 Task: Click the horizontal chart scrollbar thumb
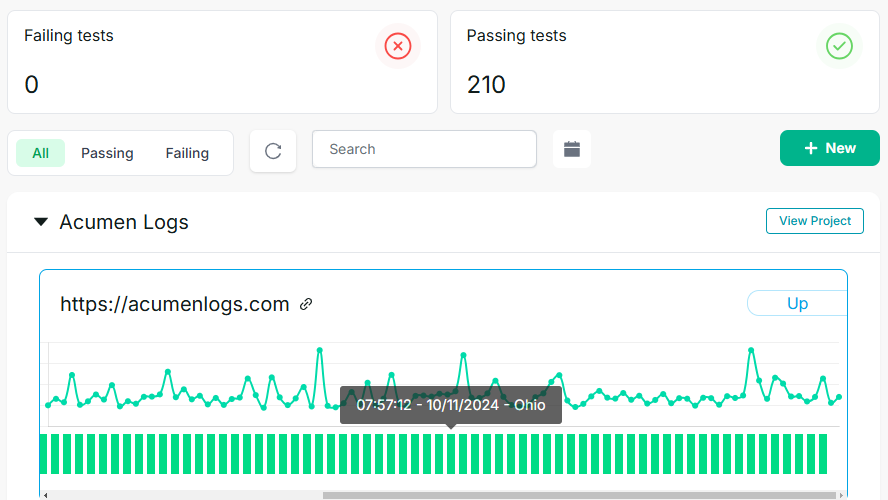[x=579, y=495]
